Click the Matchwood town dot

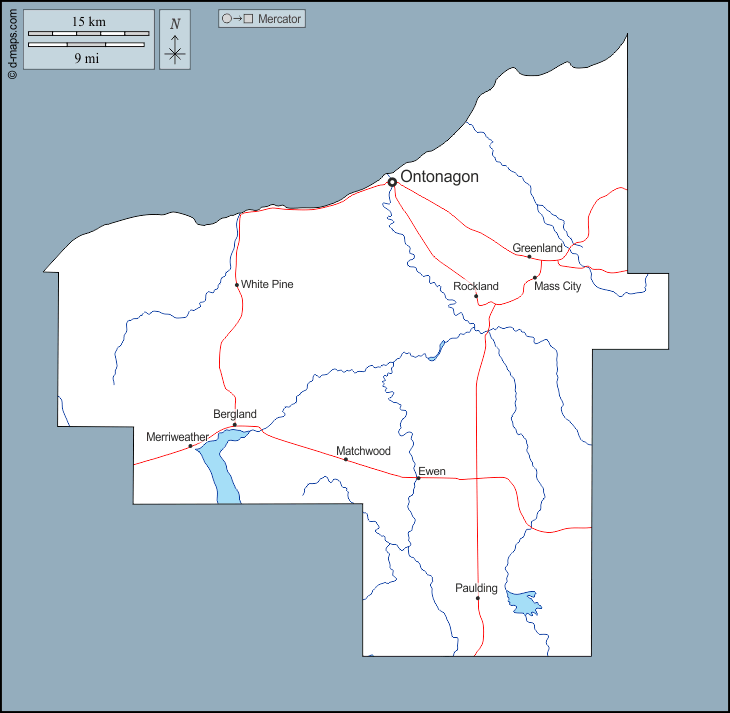[x=346, y=459]
